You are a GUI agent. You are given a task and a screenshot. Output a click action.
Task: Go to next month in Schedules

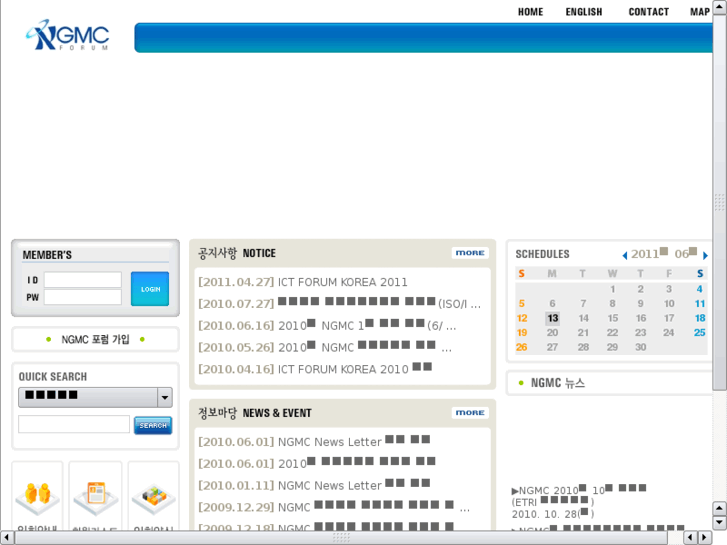705,255
